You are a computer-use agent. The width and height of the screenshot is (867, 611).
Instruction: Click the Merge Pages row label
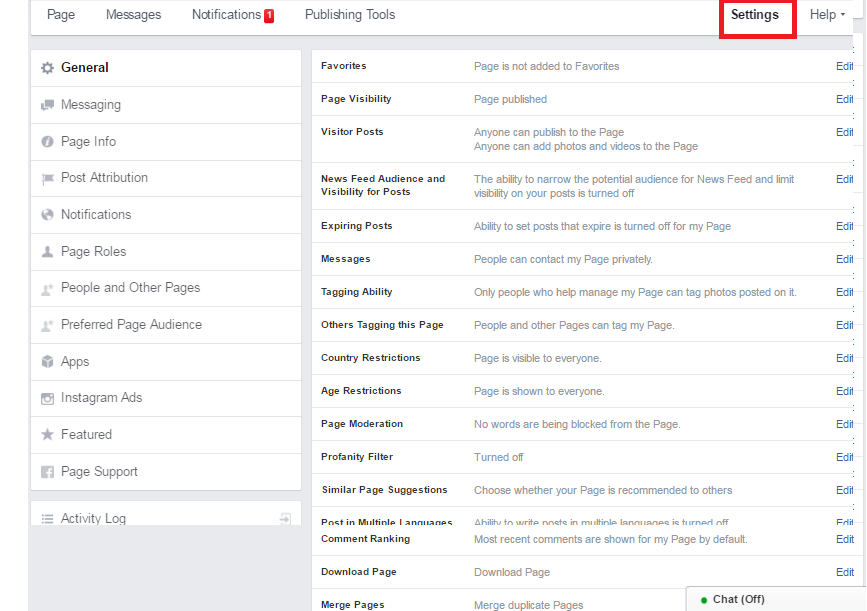[353, 605]
